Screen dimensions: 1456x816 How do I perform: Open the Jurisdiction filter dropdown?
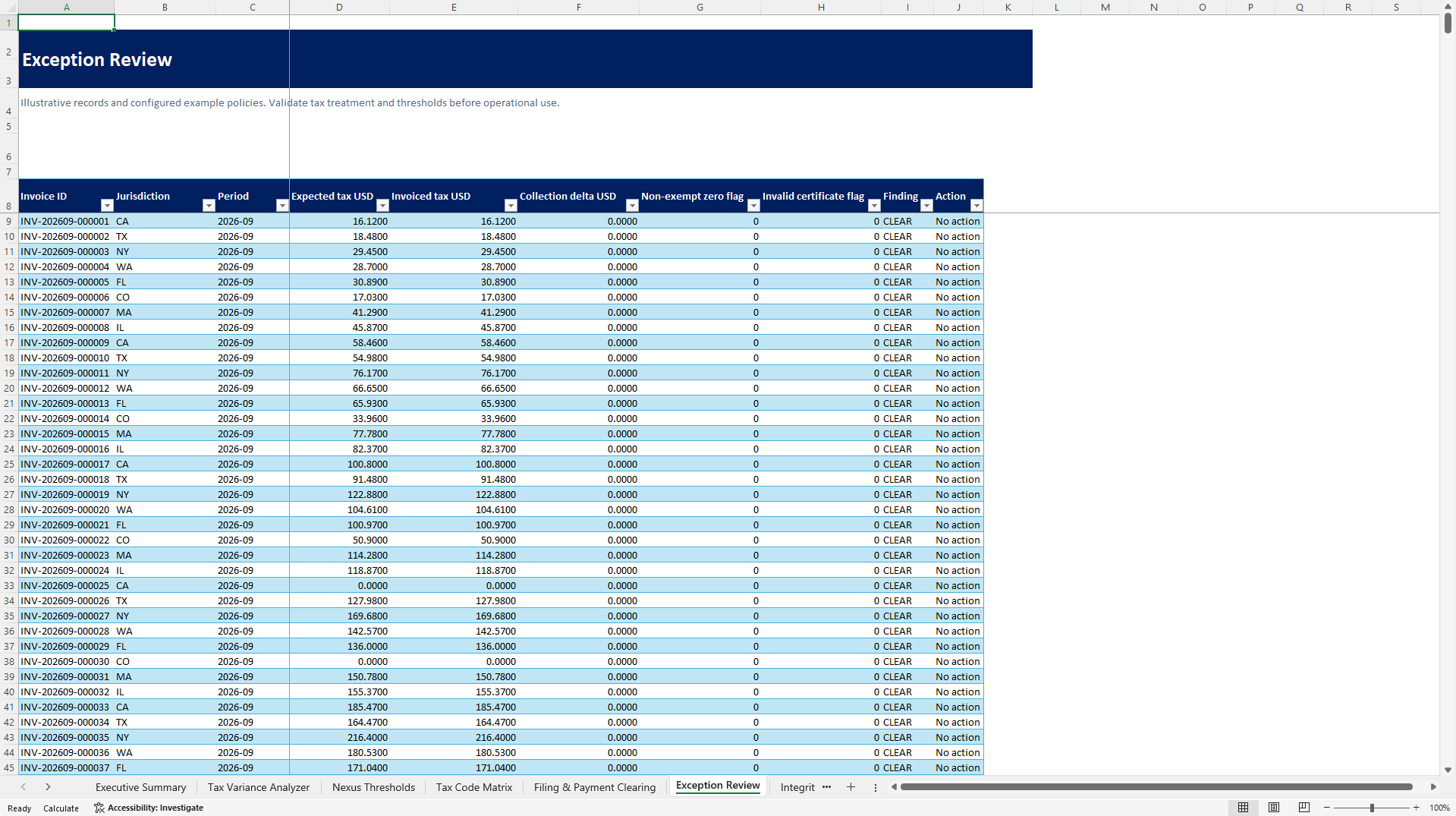[209, 206]
